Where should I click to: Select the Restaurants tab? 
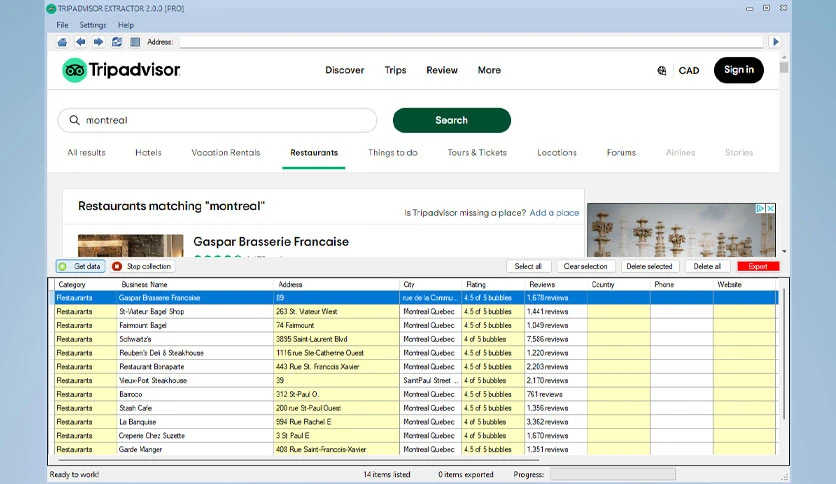pyautogui.click(x=314, y=152)
